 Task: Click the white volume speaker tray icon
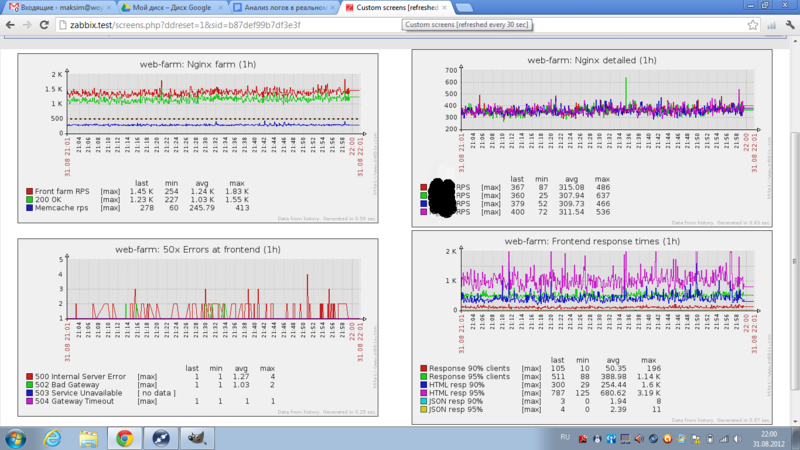click(x=738, y=439)
